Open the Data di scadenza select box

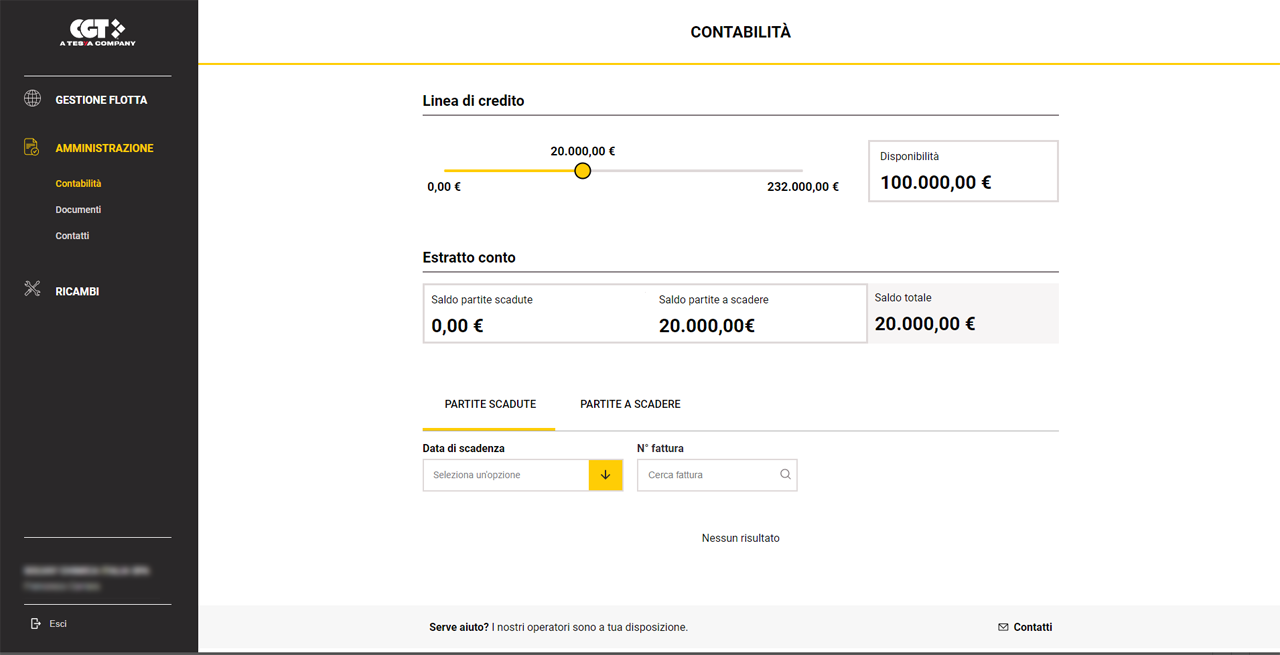coord(522,475)
